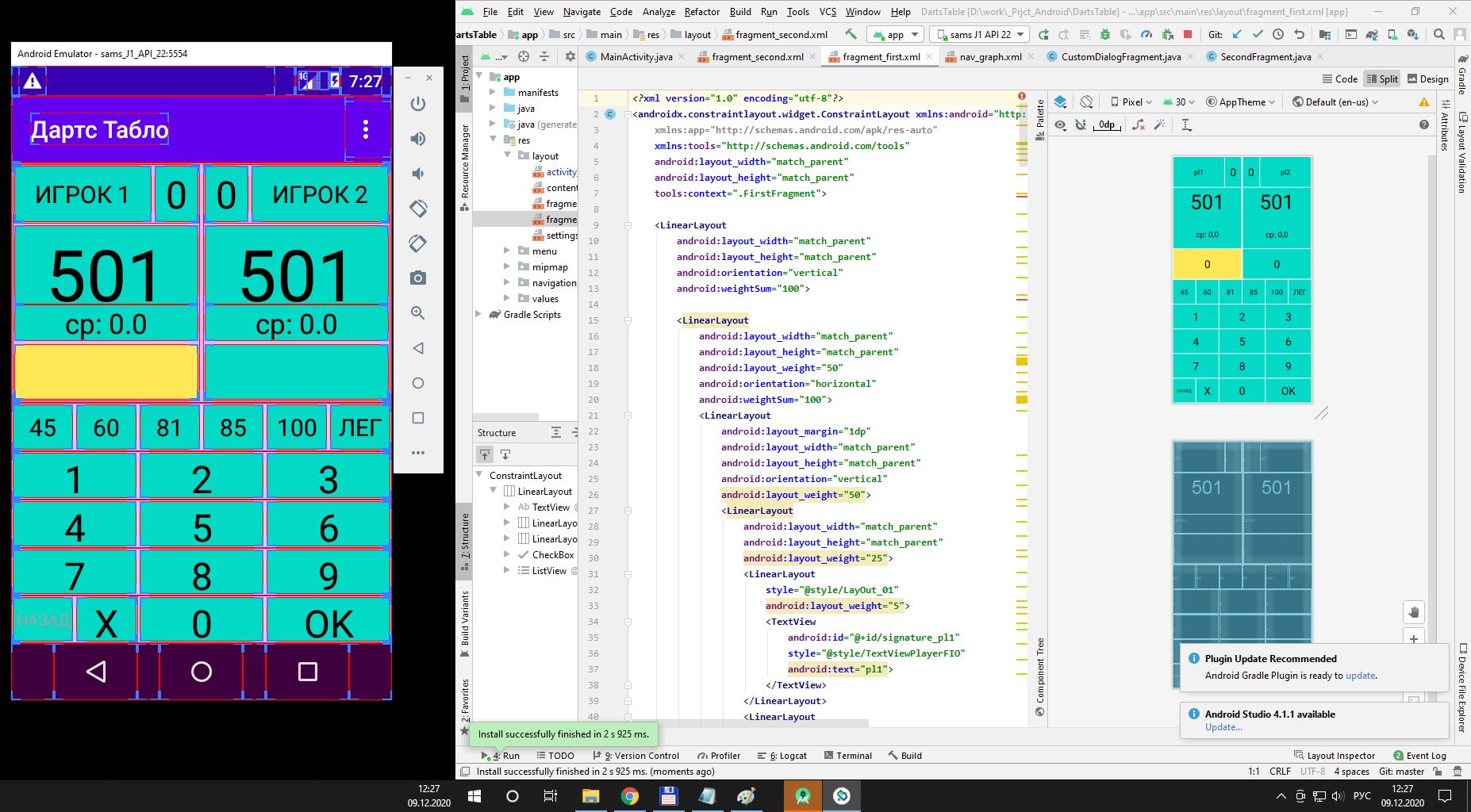Collapse the layout folder in Project tree
The image size is (1471, 812).
click(x=507, y=156)
